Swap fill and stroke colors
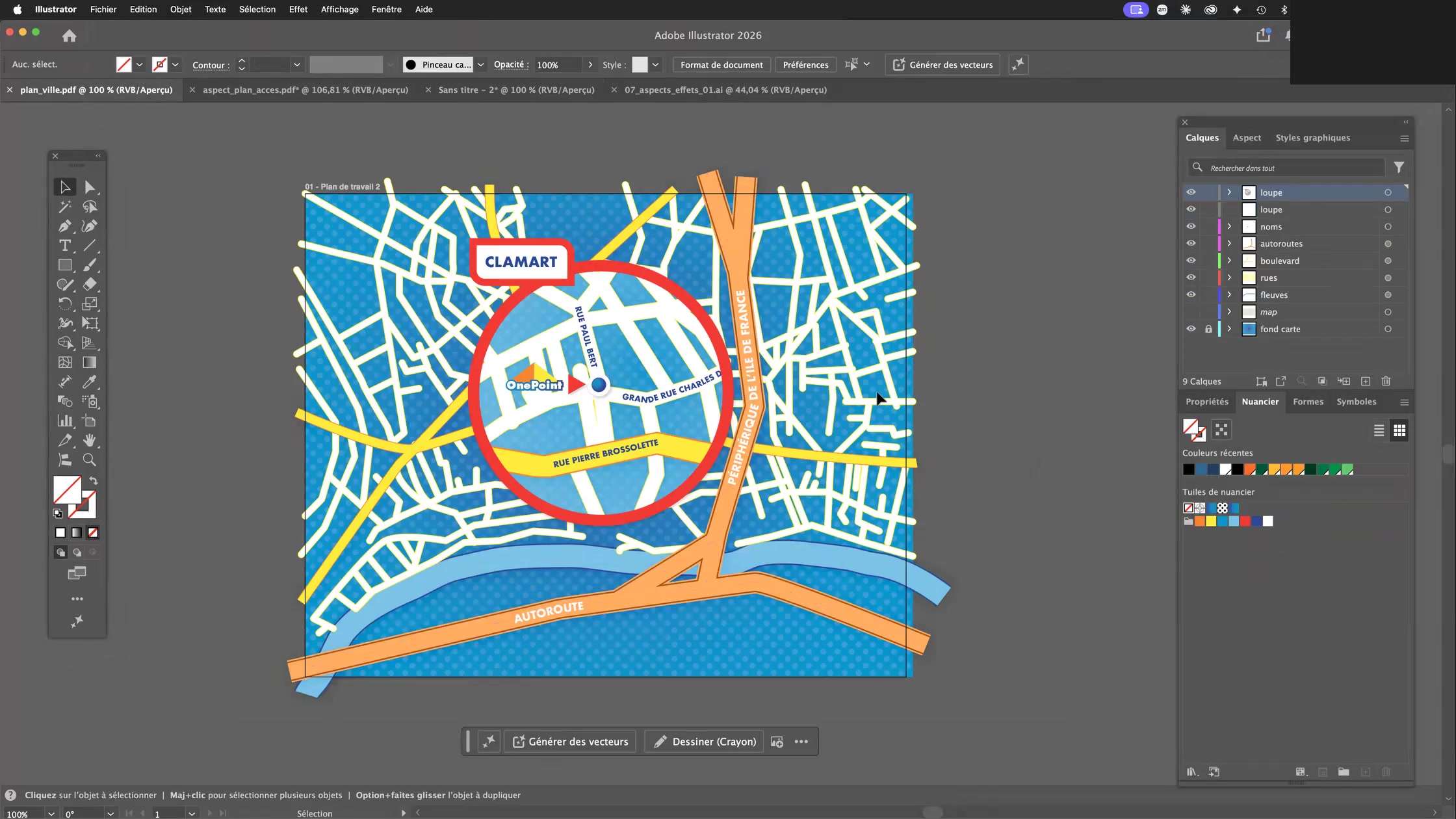Image resolution: width=1456 pixels, height=819 pixels. (x=94, y=481)
